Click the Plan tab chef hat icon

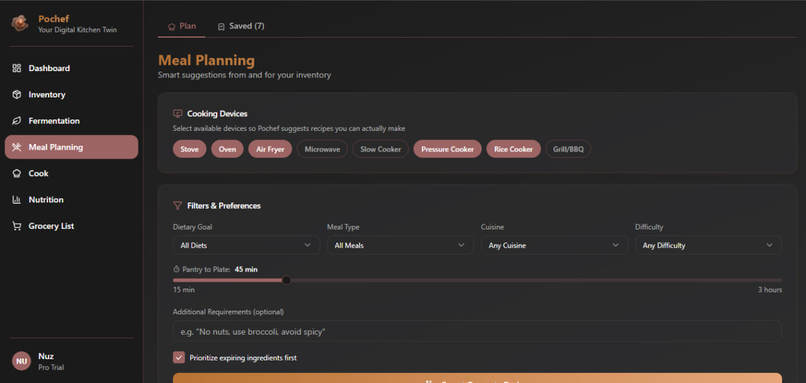click(x=172, y=26)
